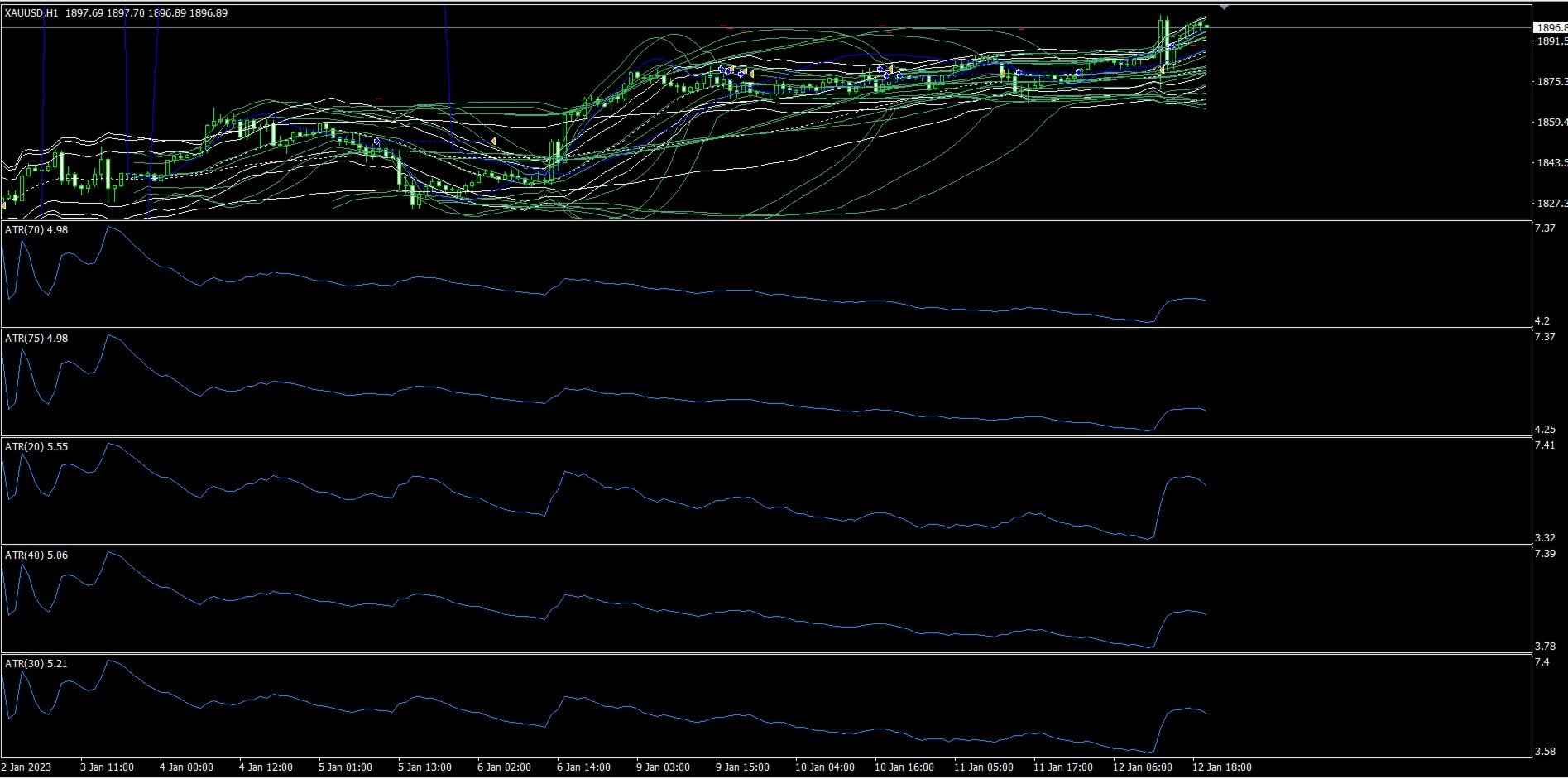1568x779 pixels.
Task: Click the 12 Jan 06:00 time axis label
Action: click(1142, 767)
